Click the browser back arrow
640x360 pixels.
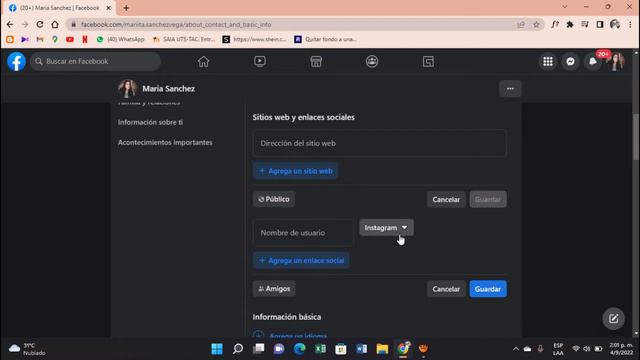[x=10, y=24]
